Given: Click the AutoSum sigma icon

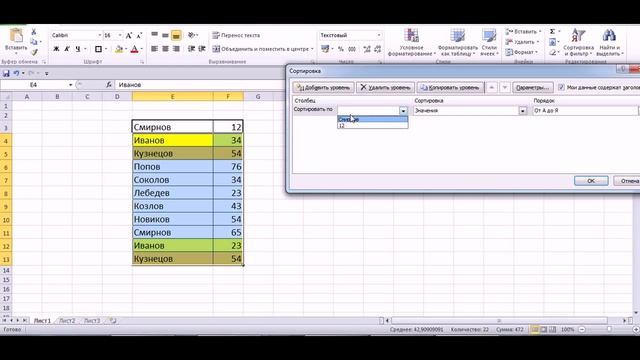Looking at the screenshot, I should 552,31.
